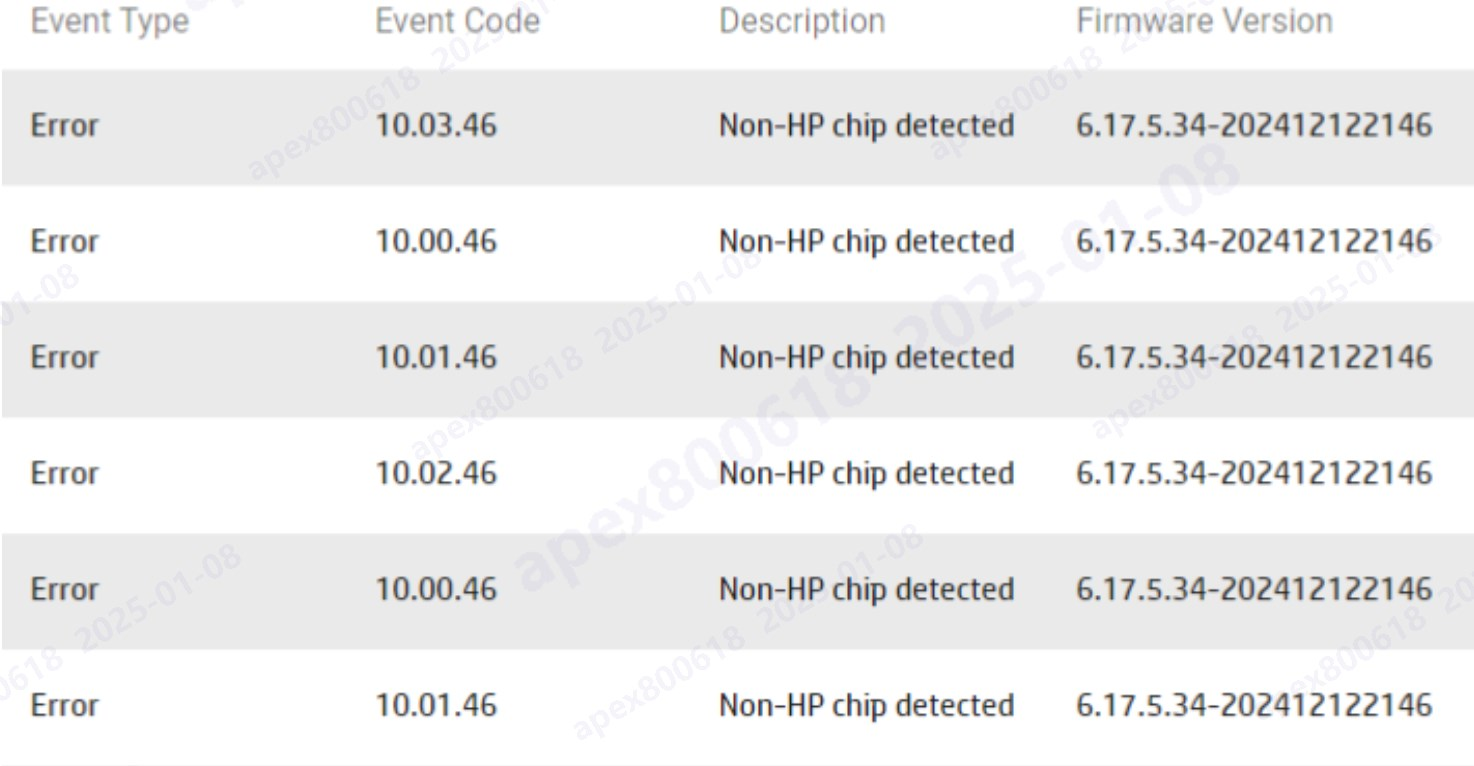The height and width of the screenshot is (766, 1474).
Task: Sort by the Event Code column header
Action: point(457,21)
